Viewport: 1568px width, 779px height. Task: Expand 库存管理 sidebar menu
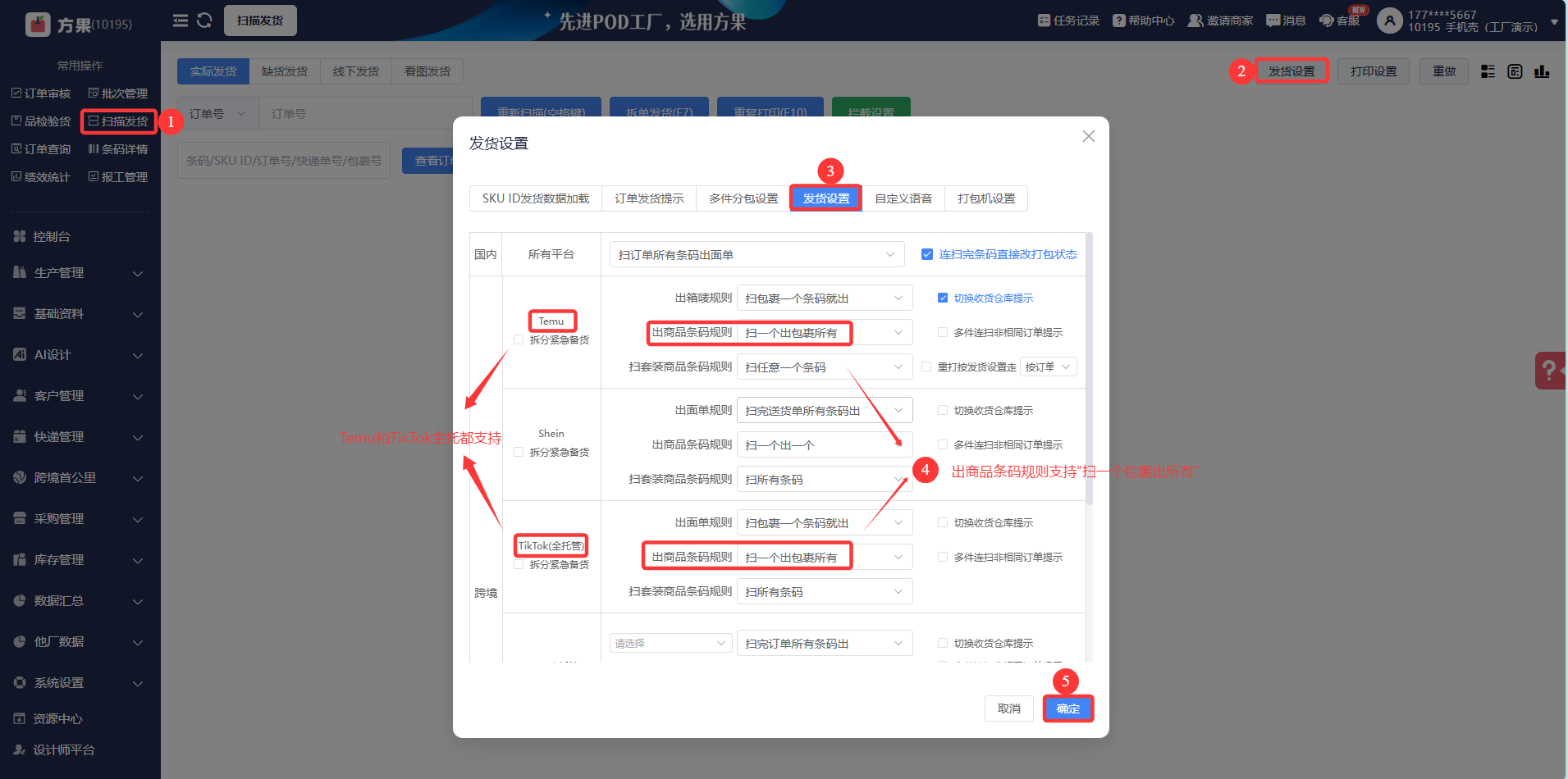point(80,559)
